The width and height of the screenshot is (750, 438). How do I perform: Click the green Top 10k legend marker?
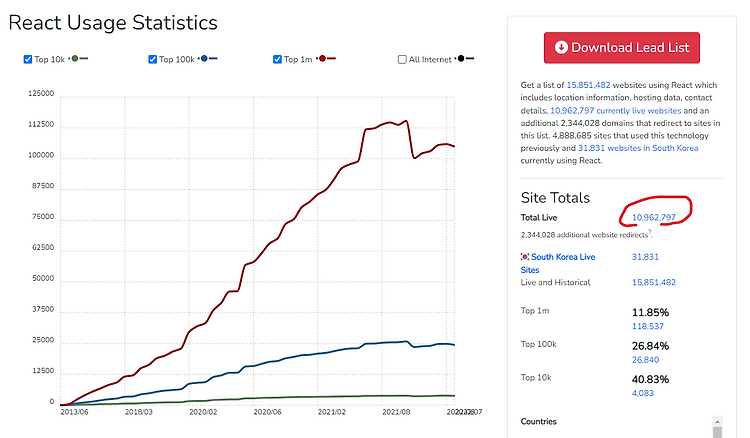pos(79,58)
